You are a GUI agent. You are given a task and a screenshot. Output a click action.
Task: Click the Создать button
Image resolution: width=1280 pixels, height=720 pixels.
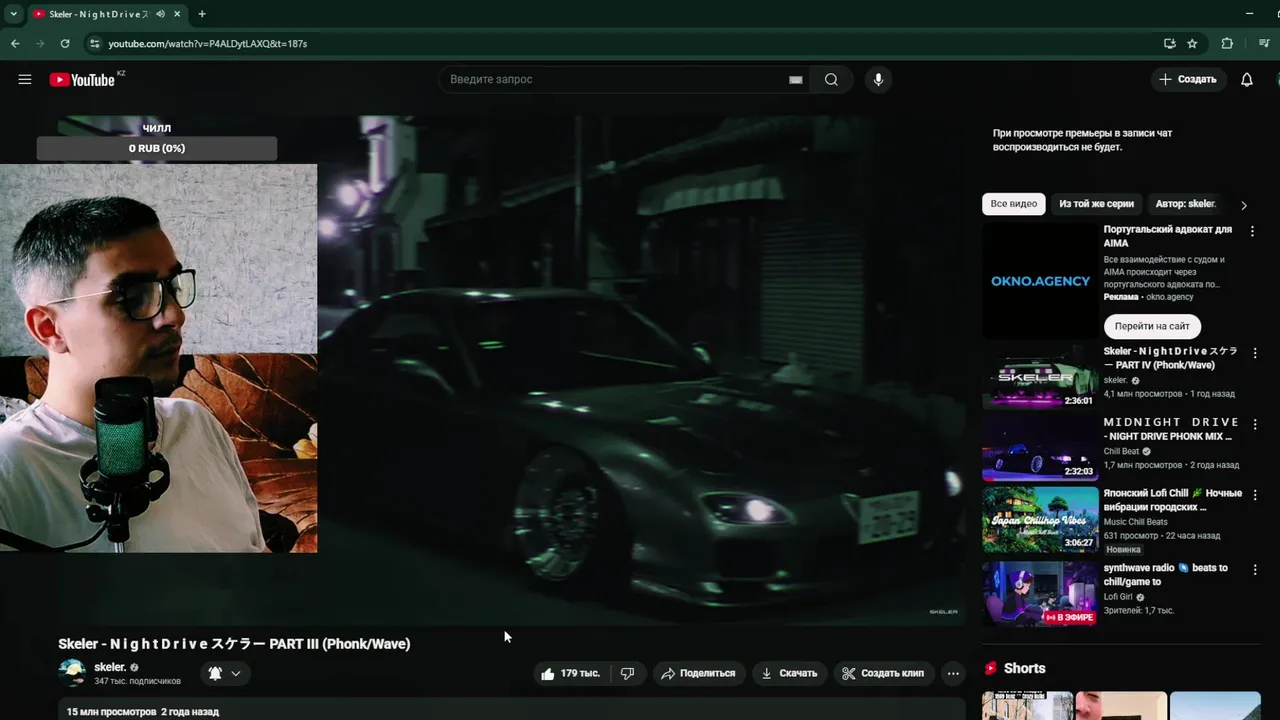tap(1188, 80)
